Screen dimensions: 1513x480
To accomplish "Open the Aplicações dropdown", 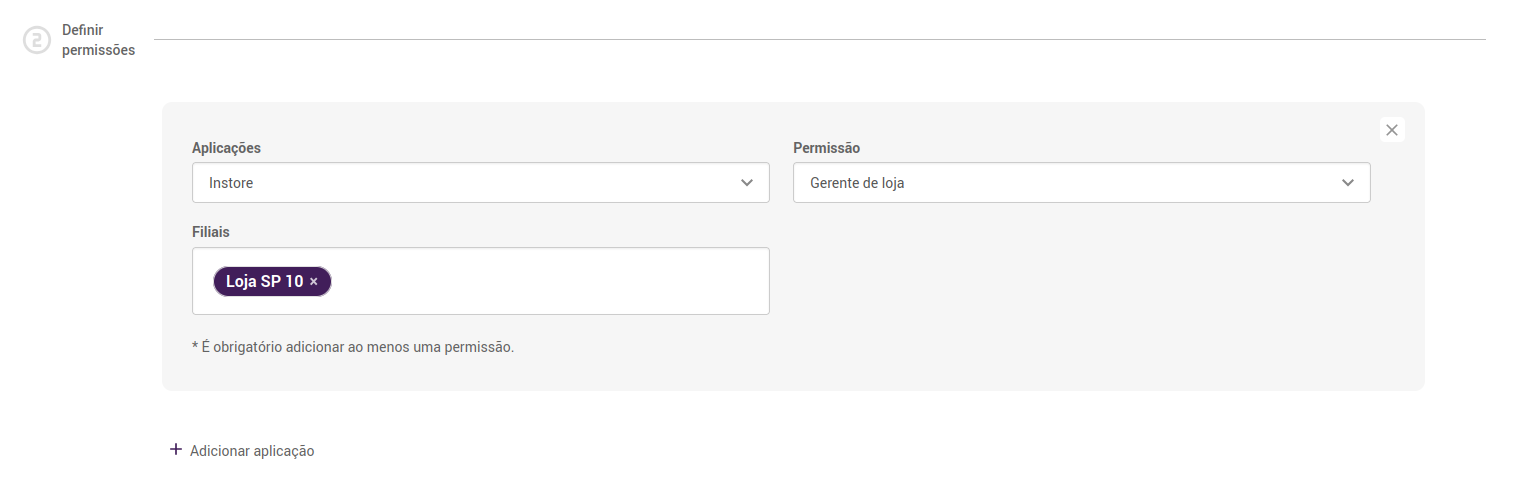I will coord(480,183).
